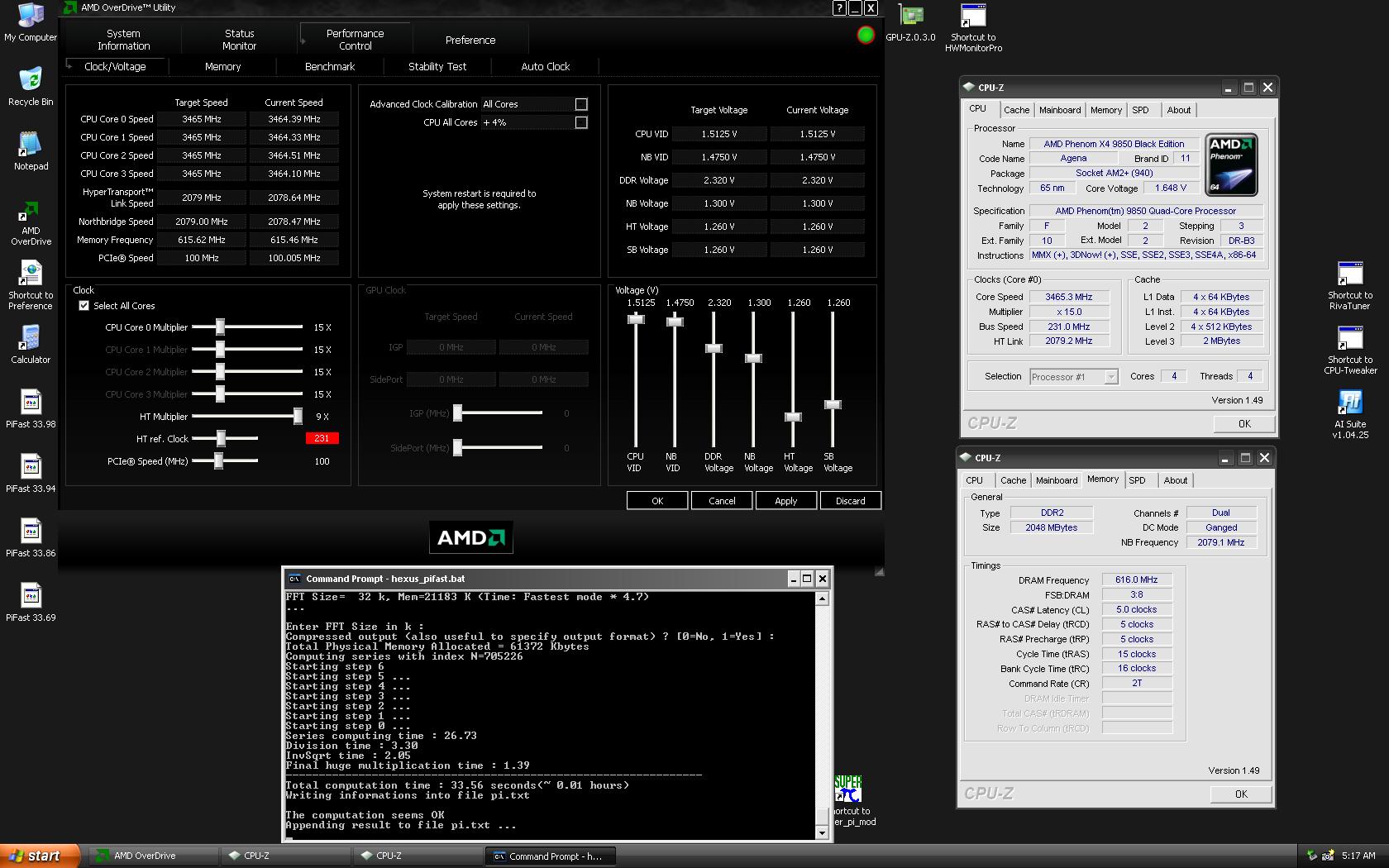Open the PiFast 33.69 file icon
This screenshot has width=1389, height=868.
pyautogui.click(x=31, y=602)
